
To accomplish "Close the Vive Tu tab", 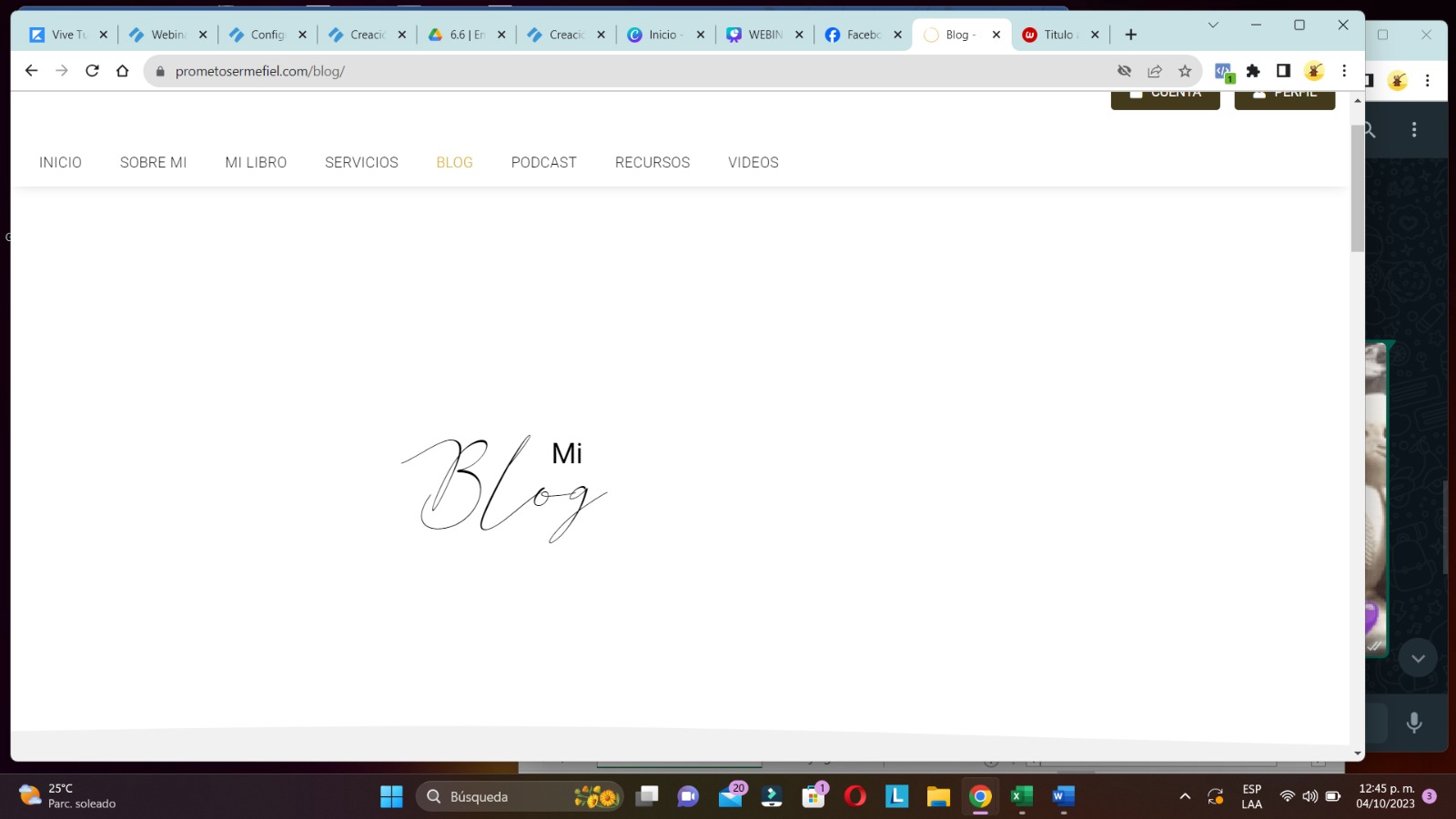I will coord(103,35).
